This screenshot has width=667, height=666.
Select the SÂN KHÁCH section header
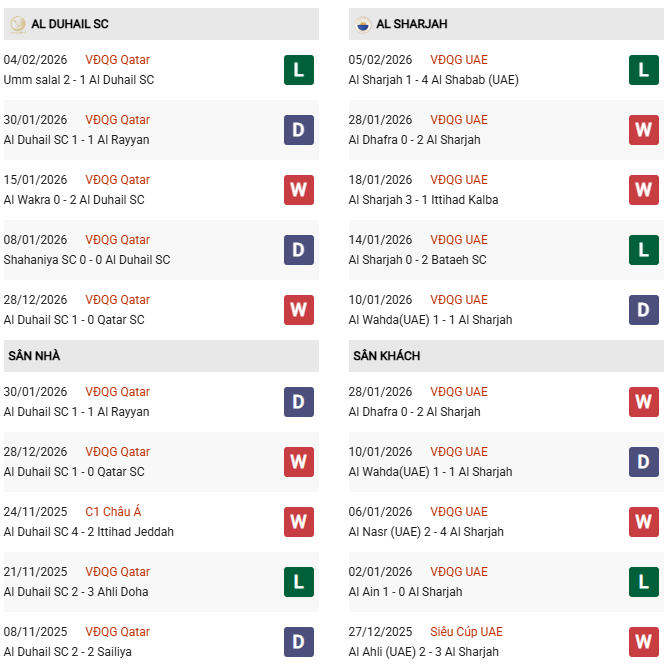coord(386,356)
